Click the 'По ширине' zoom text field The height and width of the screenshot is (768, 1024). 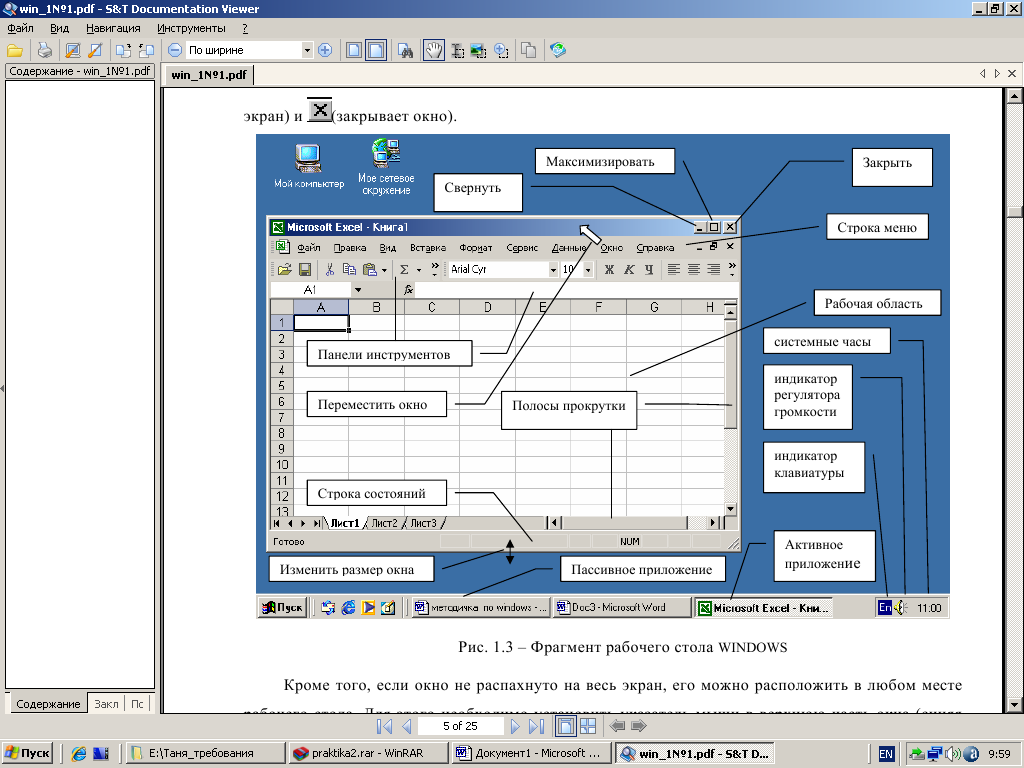244,50
